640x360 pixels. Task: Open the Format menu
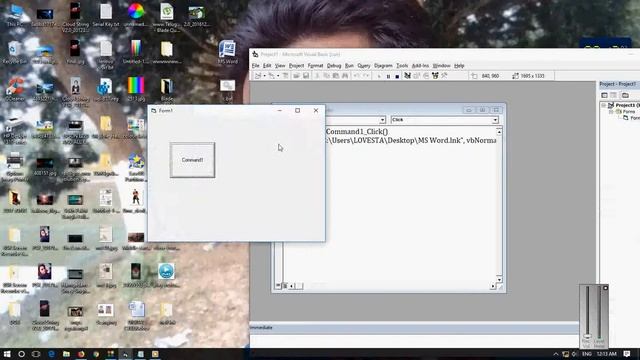[315, 66]
